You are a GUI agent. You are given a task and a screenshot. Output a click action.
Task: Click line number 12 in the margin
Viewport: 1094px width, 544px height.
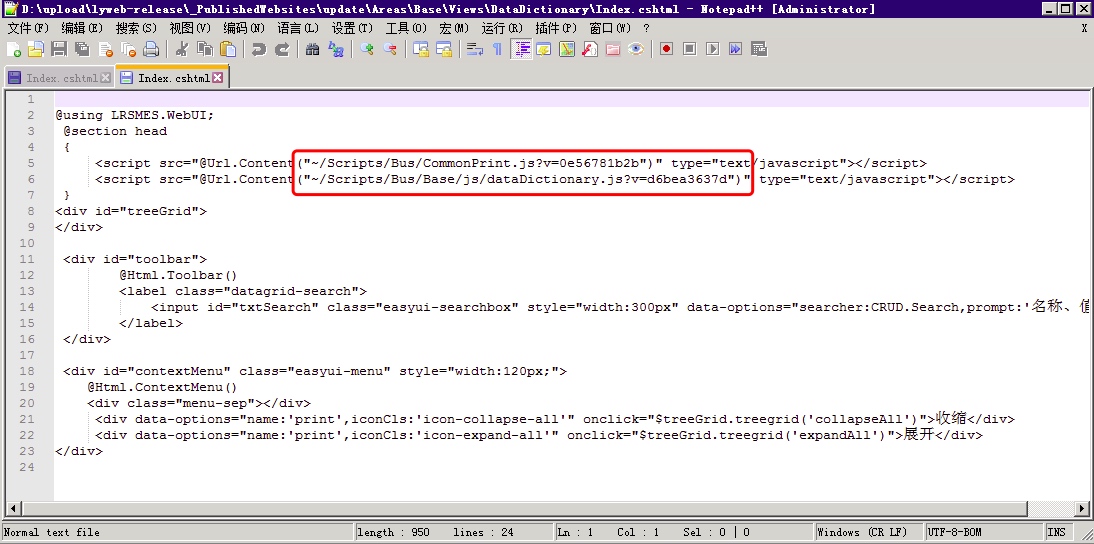[27, 275]
